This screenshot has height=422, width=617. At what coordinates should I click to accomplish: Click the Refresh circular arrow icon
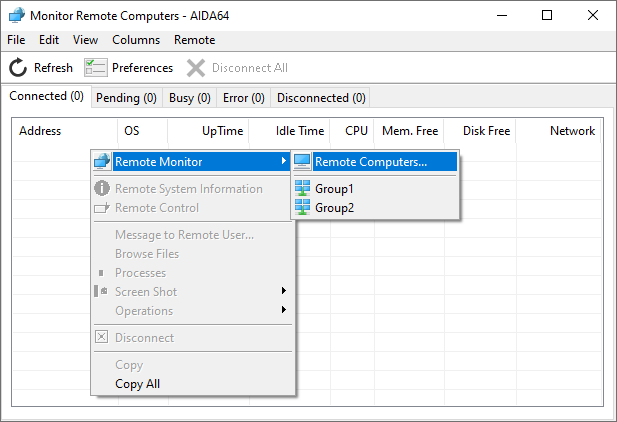[x=18, y=67]
